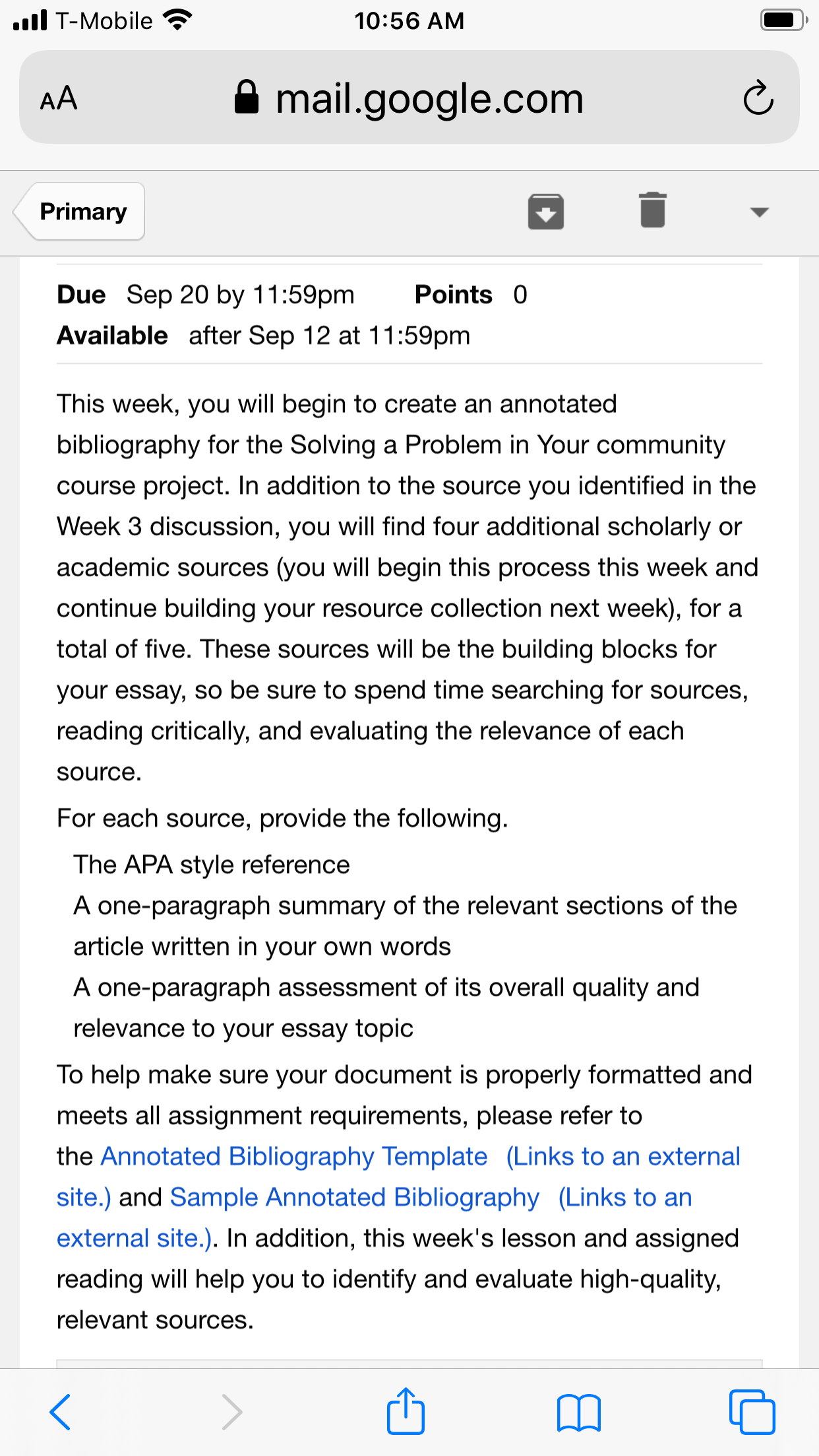The height and width of the screenshot is (1456, 819).
Task: Tap the lock icon beside the URL
Action: pos(247,97)
